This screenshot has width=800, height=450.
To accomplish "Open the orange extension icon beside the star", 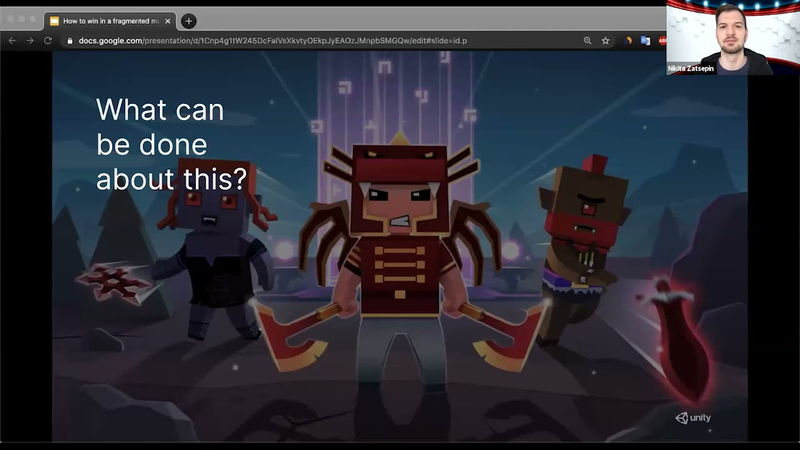I will point(629,41).
